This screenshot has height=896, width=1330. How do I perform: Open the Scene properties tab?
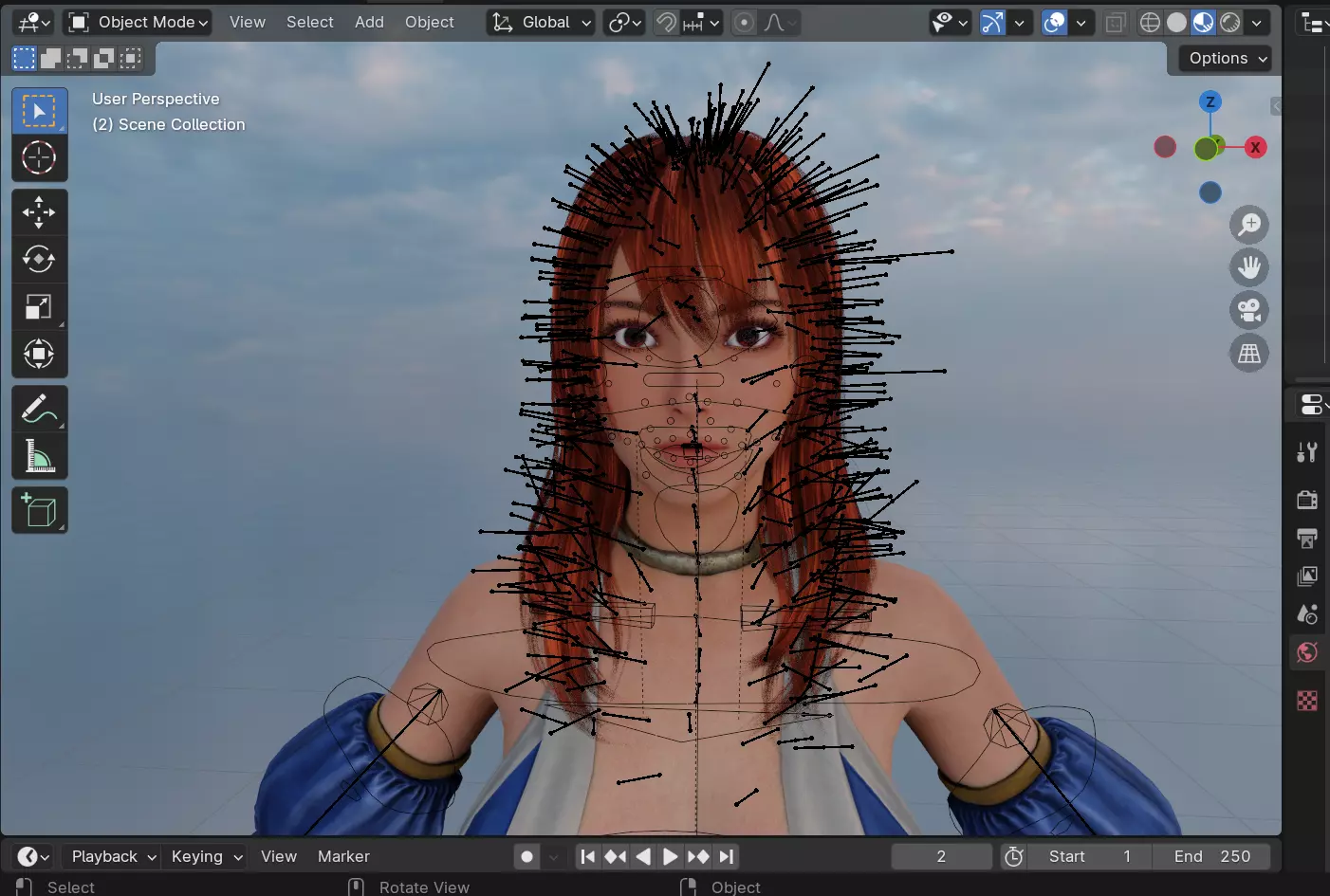coord(1307,614)
